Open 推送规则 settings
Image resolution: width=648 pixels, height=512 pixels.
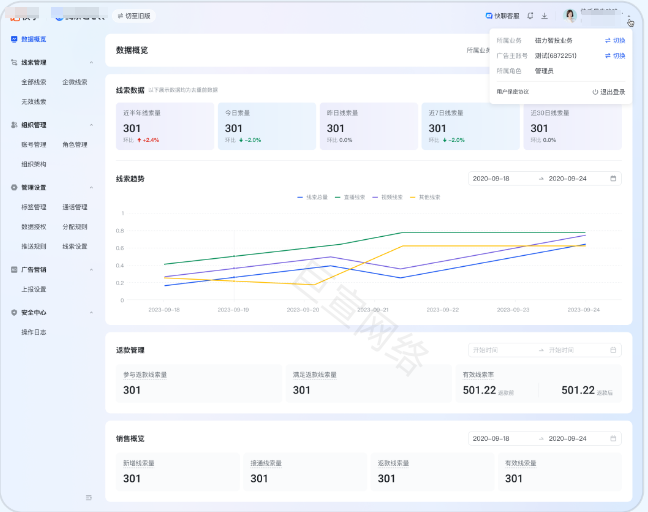[x=33, y=246]
